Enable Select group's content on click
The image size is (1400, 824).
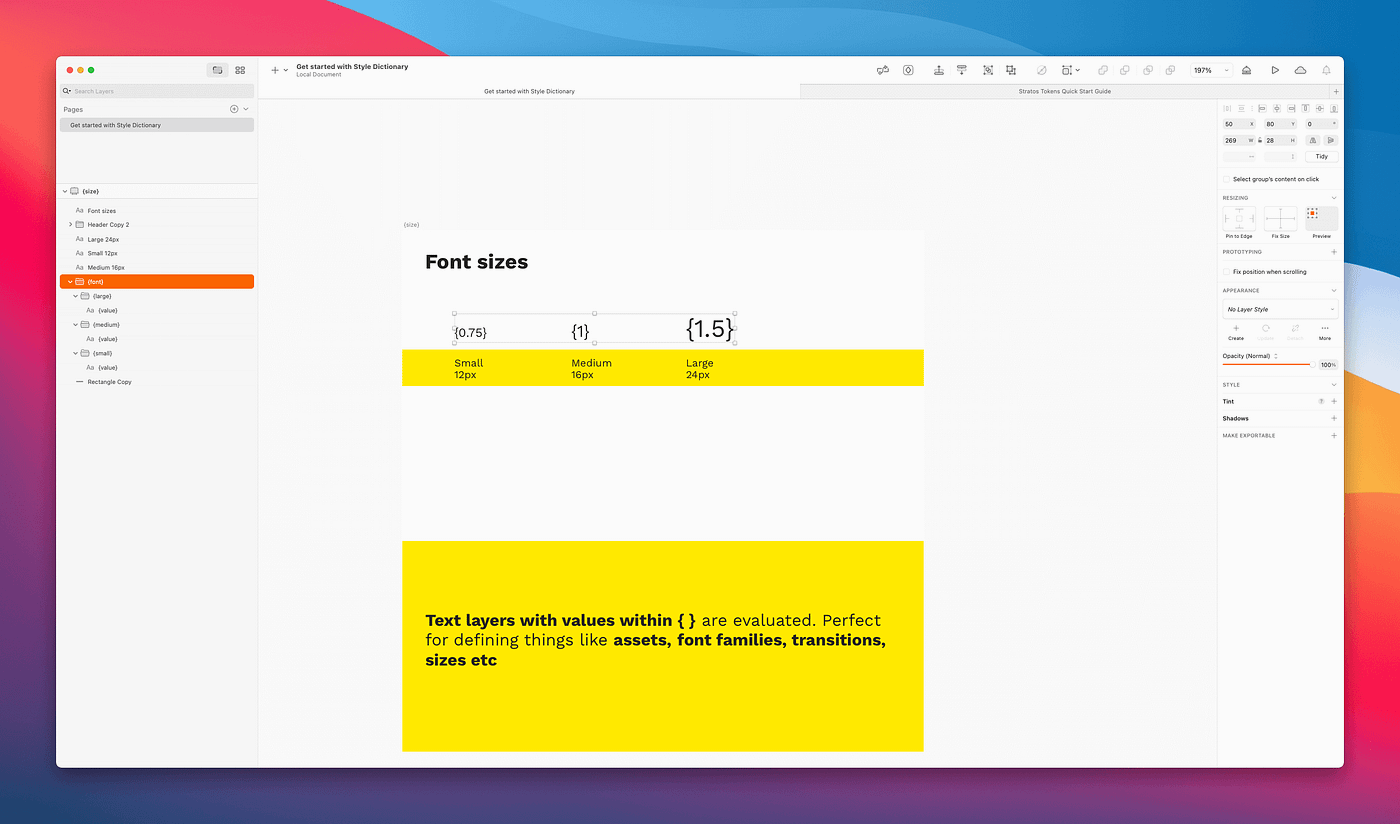tap(1226, 177)
